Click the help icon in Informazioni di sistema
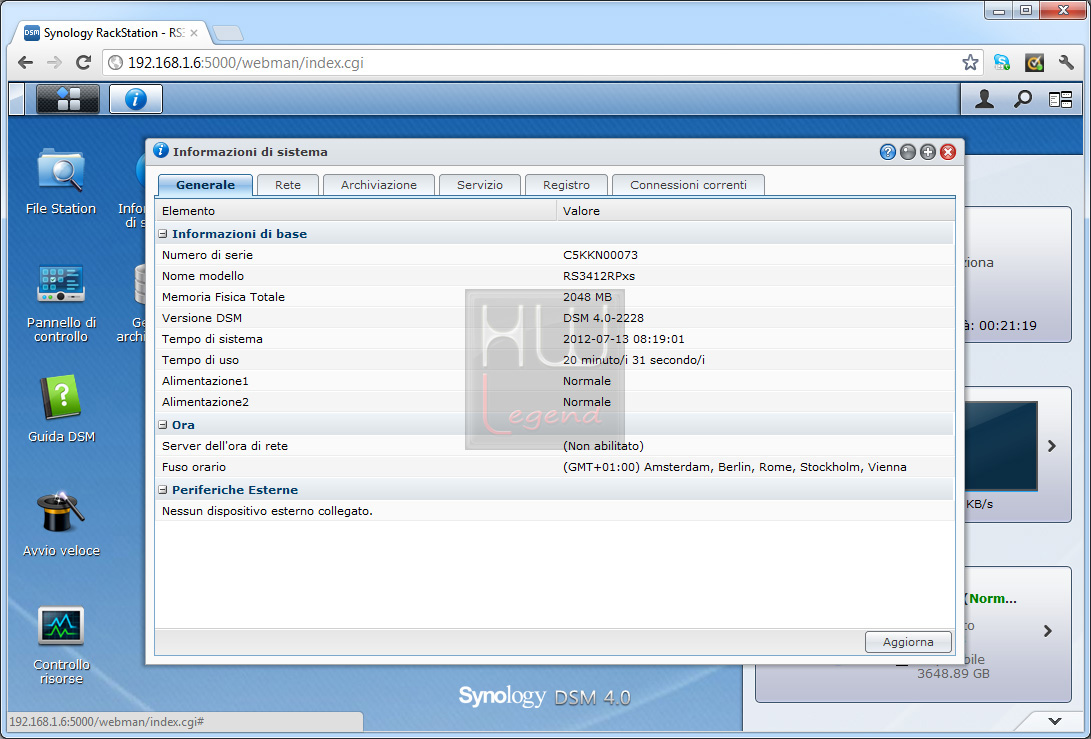 pos(887,152)
